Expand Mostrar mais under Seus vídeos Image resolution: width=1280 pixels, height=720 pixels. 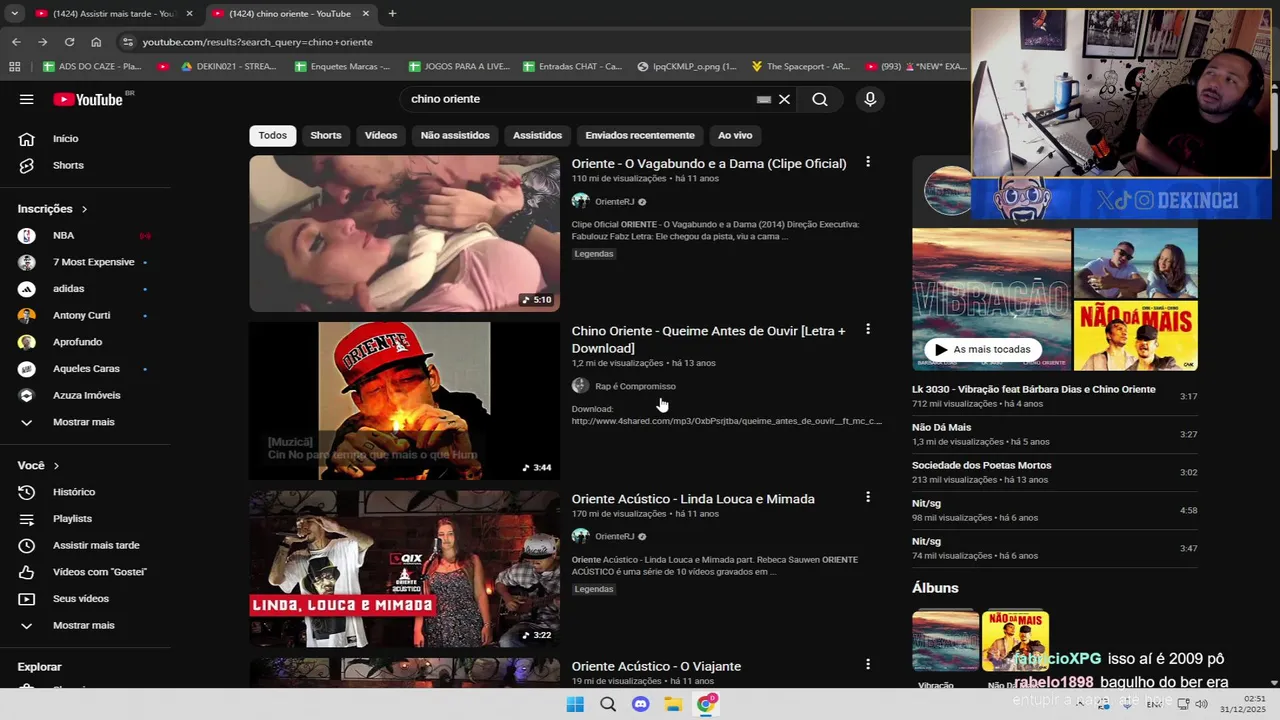pyautogui.click(x=85, y=625)
